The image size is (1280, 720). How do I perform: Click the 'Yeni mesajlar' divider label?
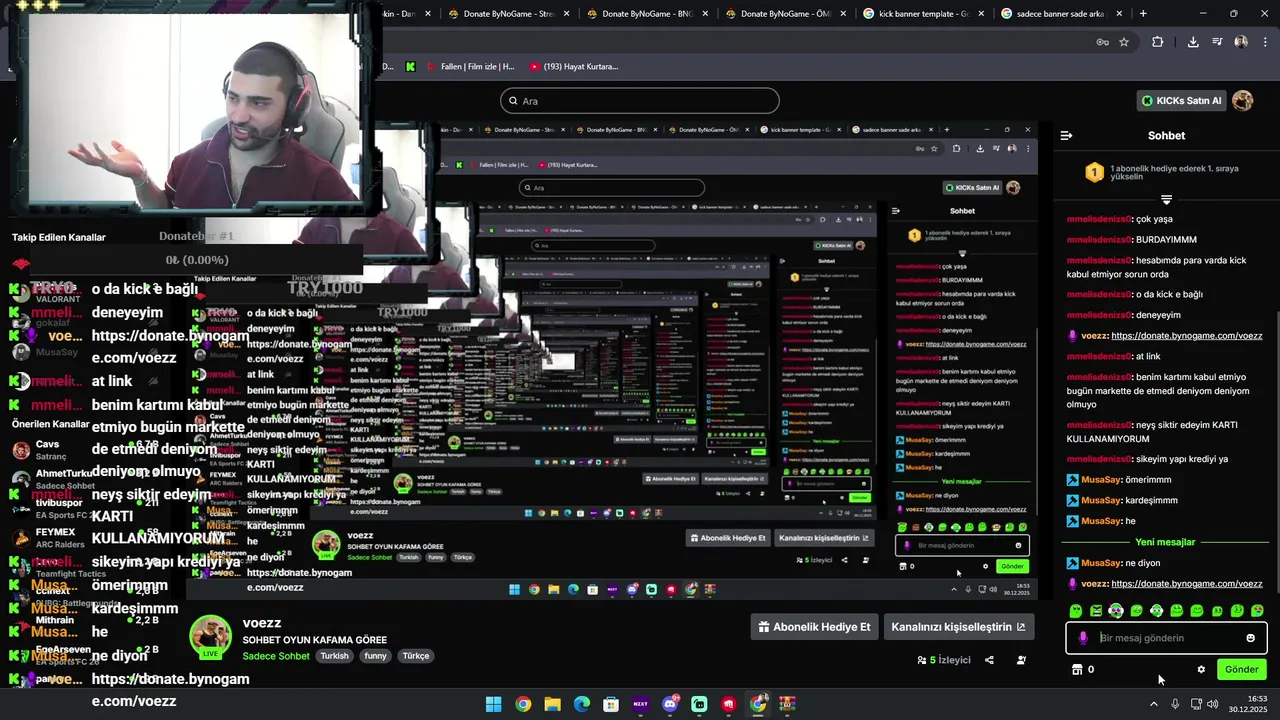pyautogui.click(x=1165, y=542)
